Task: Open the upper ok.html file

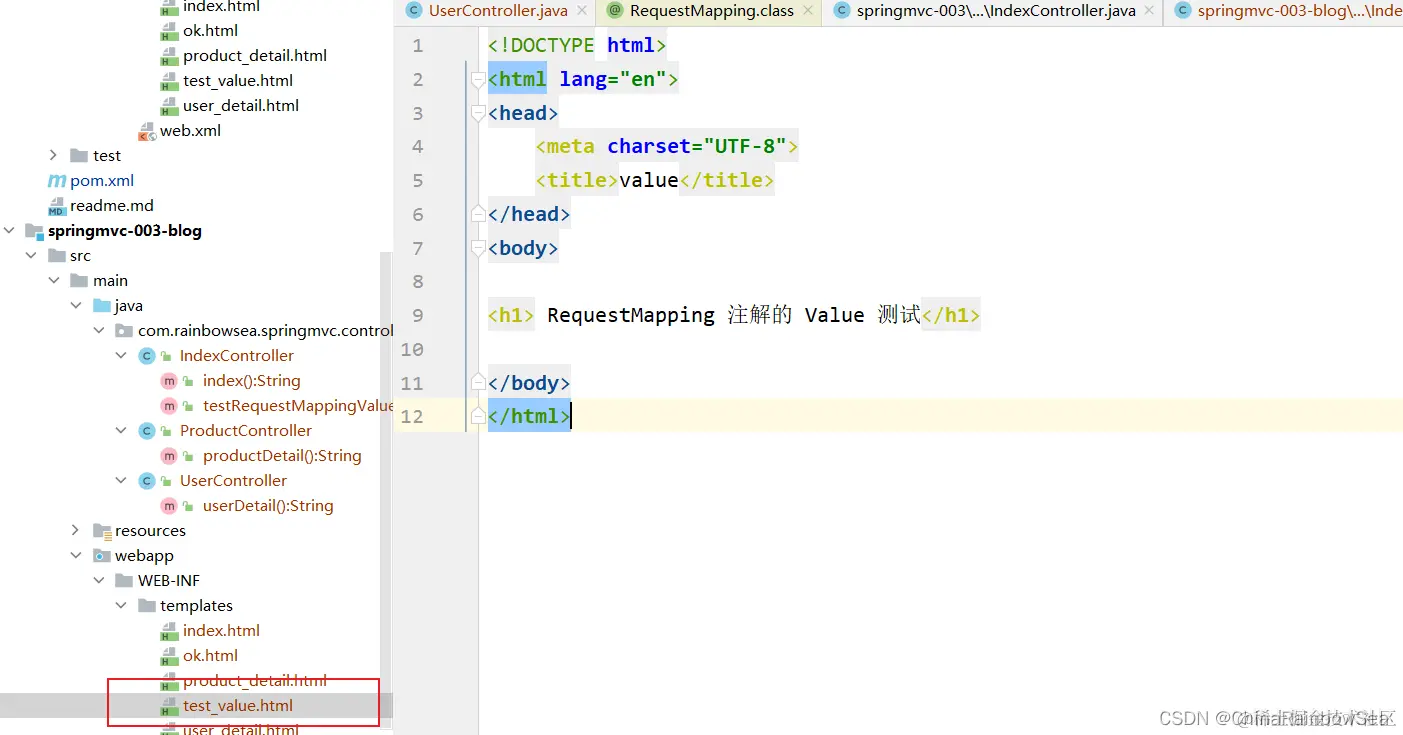Action: point(210,30)
